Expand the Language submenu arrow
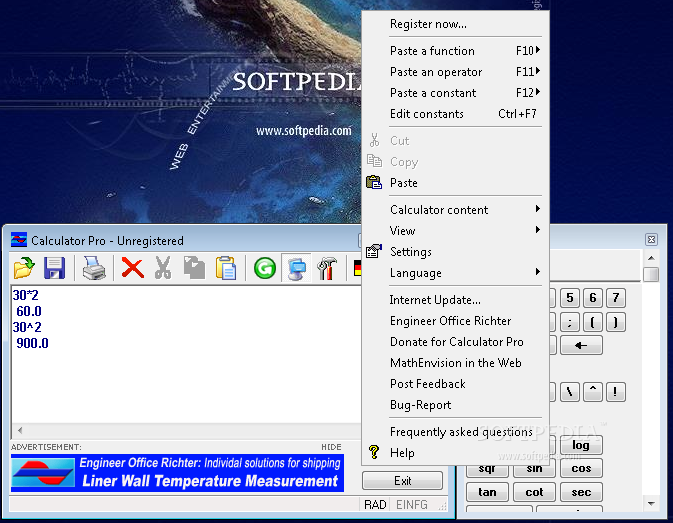 pos(537,272)
